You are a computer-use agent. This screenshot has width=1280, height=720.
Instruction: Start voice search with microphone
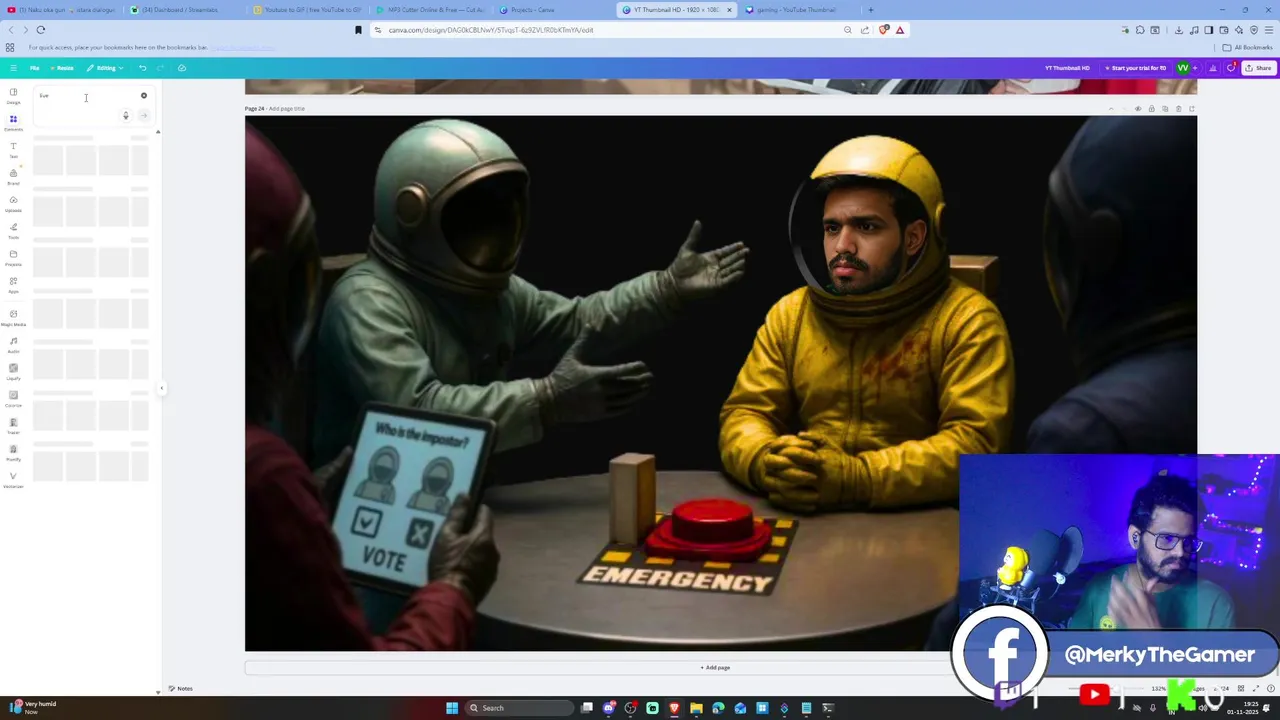(125, 116)
